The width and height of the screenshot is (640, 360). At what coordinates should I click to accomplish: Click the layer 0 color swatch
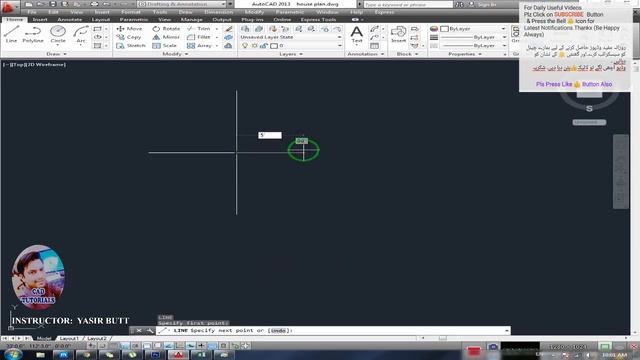274,46
